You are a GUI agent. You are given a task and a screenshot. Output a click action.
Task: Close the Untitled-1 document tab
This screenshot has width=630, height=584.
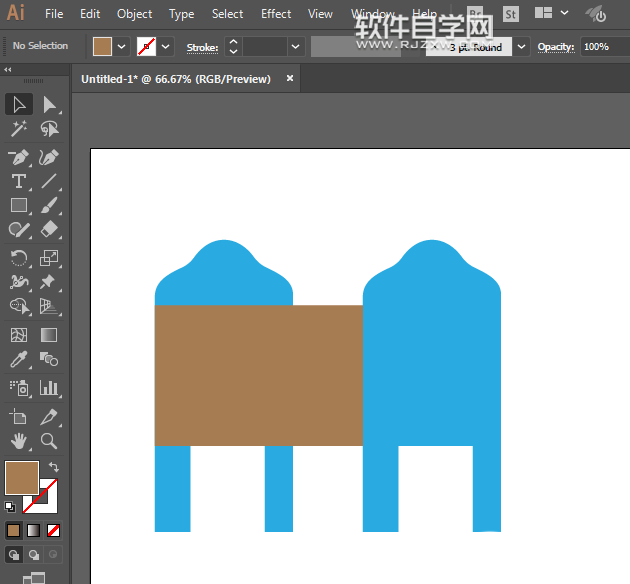pyautogui.click(x=290, y=78)
